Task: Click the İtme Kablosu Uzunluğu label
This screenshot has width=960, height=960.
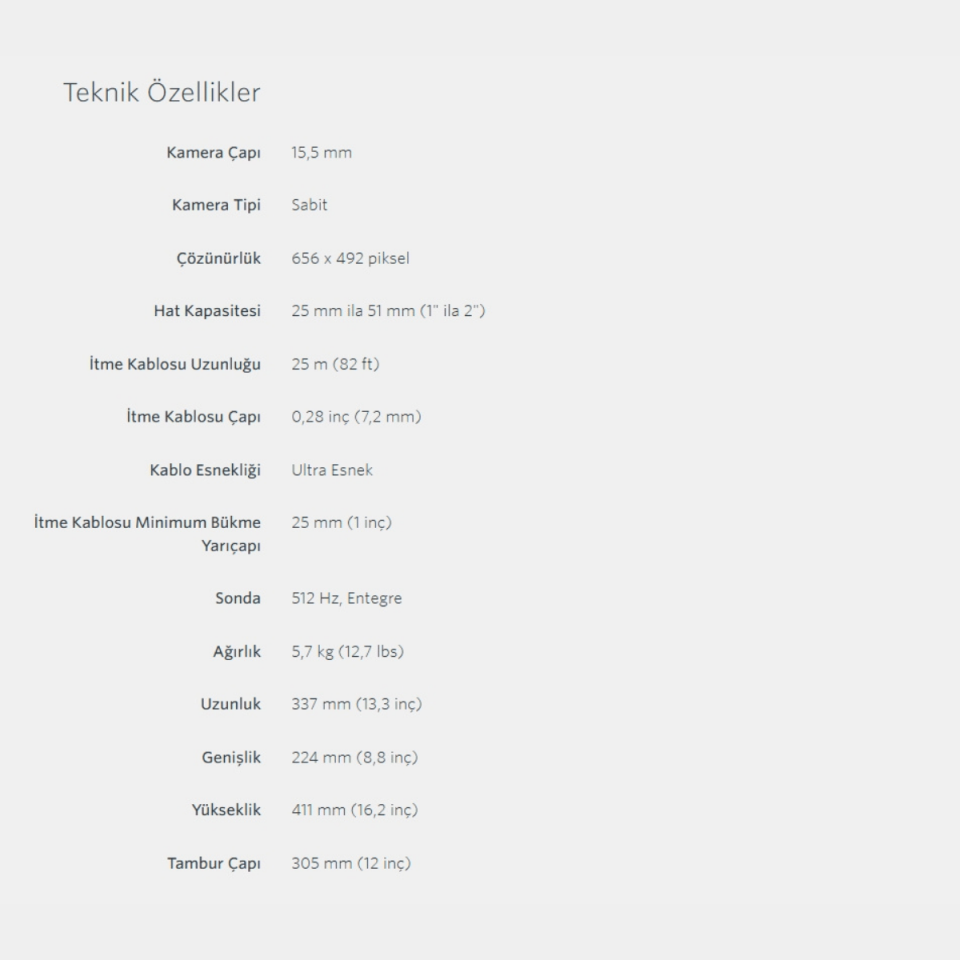Action: pyautogui.click(x=175, y=364)
